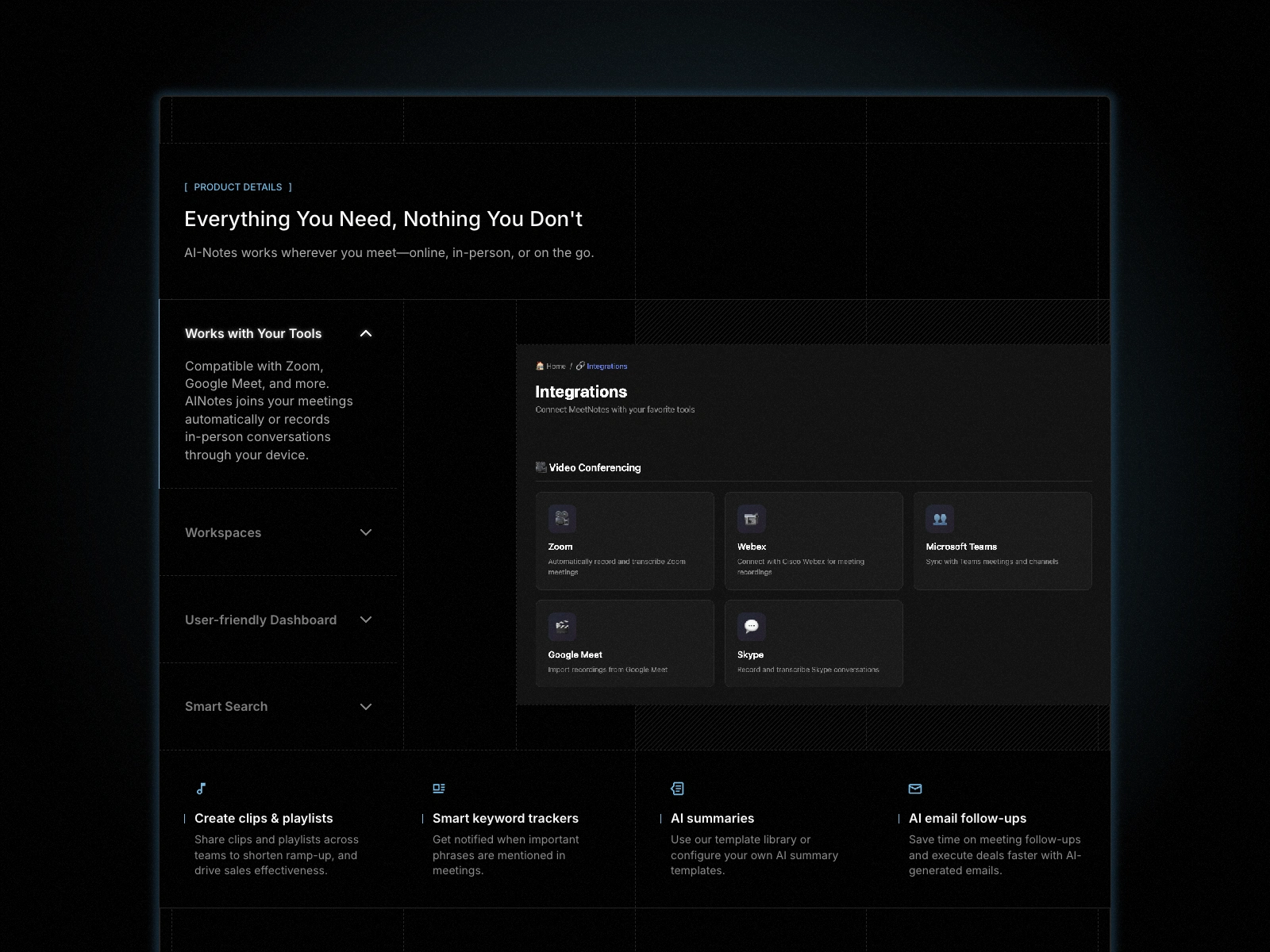
Task: Click the AI summaries title
Action: point(712,818)
